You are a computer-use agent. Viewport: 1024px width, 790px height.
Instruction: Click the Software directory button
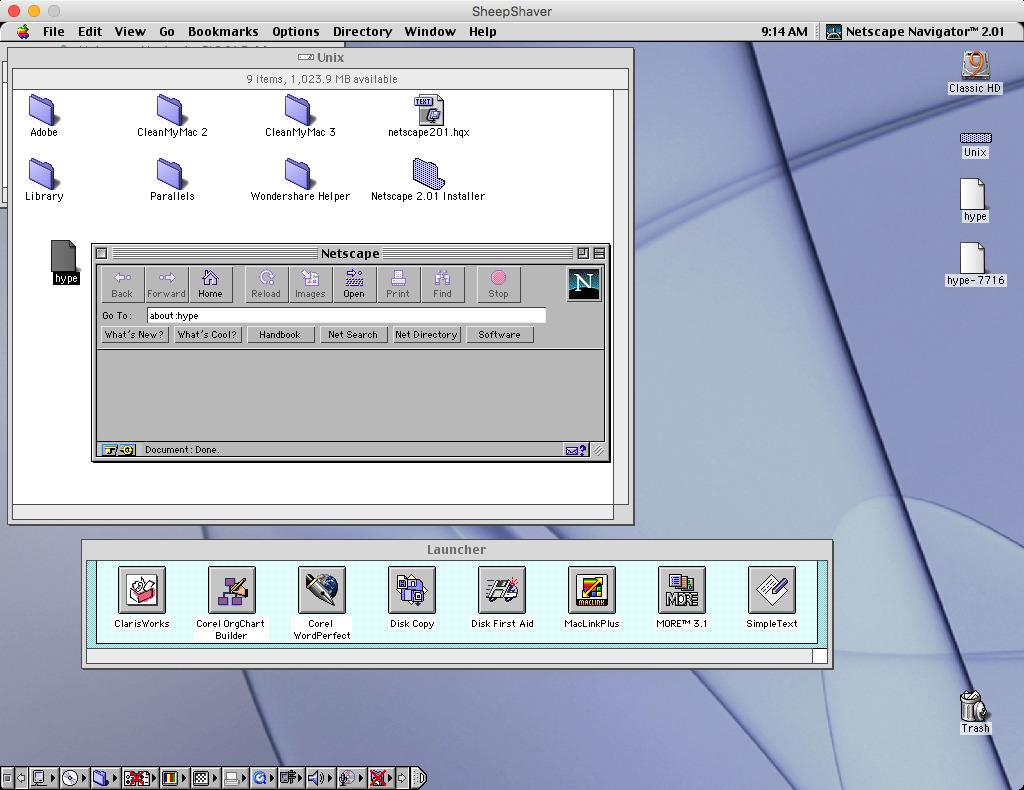(500, 334)
